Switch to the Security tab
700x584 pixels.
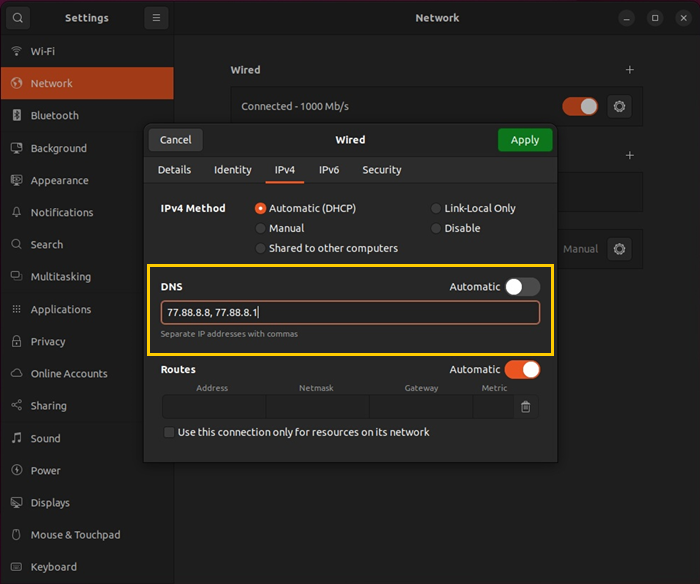click(381, 170)
